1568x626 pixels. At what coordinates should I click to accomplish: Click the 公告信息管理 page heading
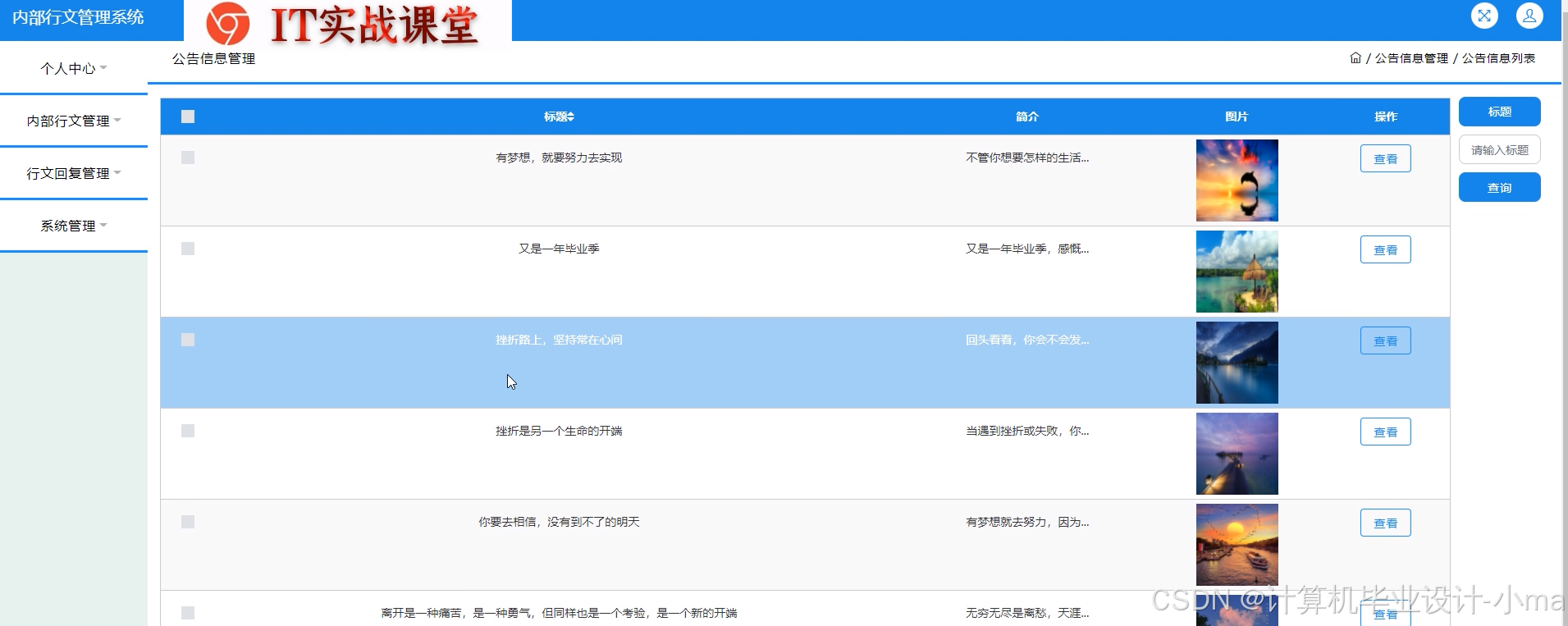(213, 59)
